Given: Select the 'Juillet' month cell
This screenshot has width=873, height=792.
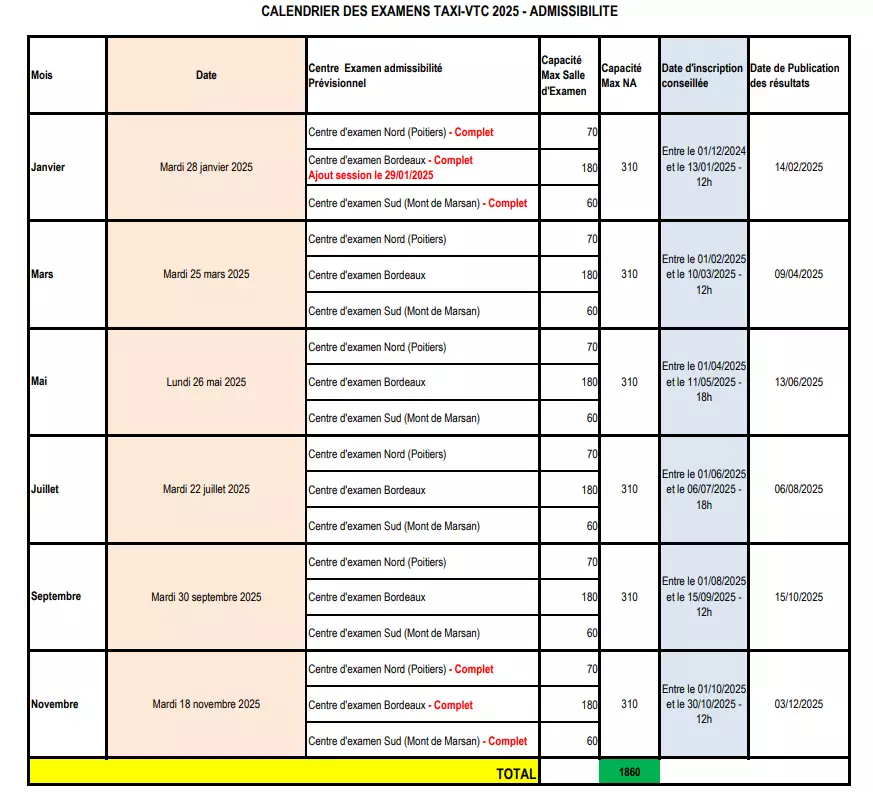Looking at the screenshot, I should pos(45,489).
